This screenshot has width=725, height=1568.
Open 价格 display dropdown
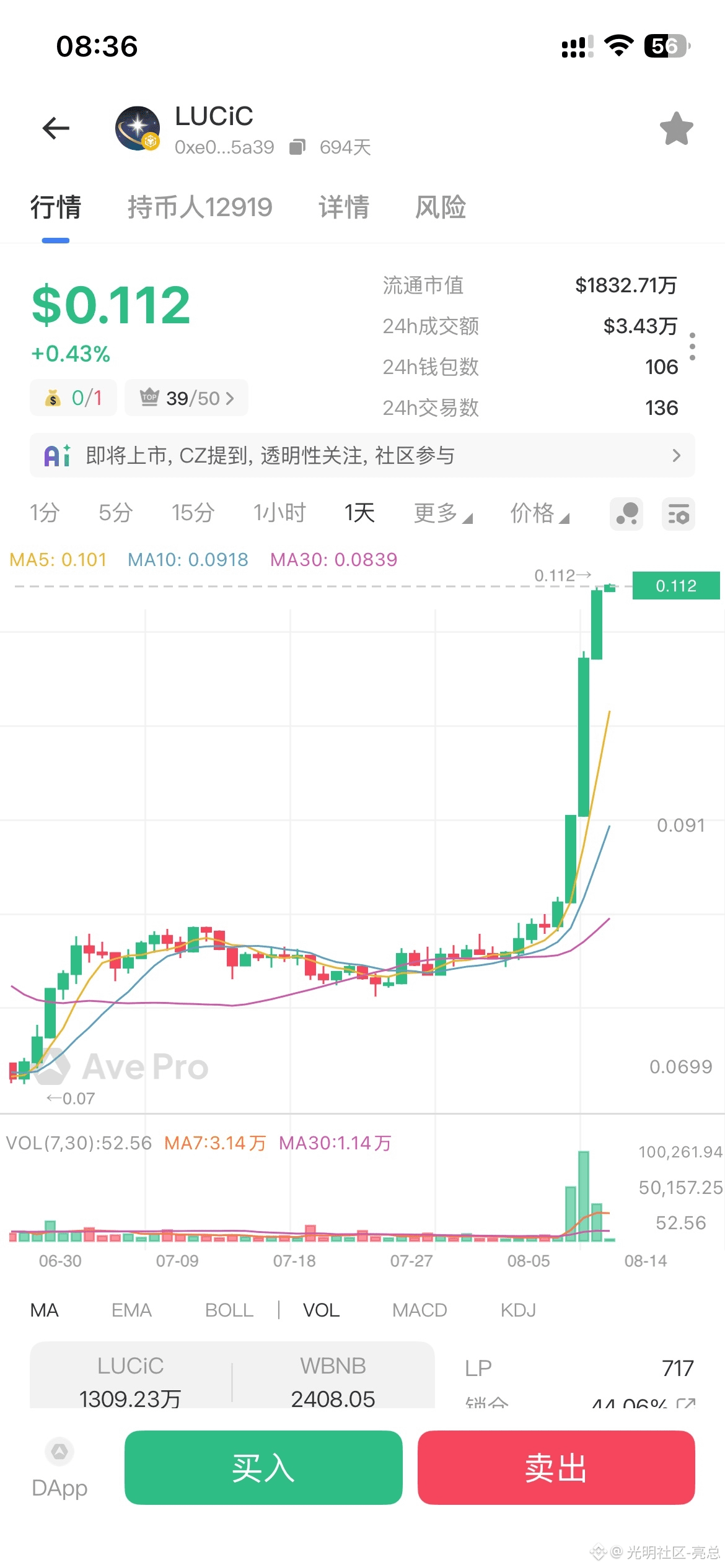pos(539,513)
